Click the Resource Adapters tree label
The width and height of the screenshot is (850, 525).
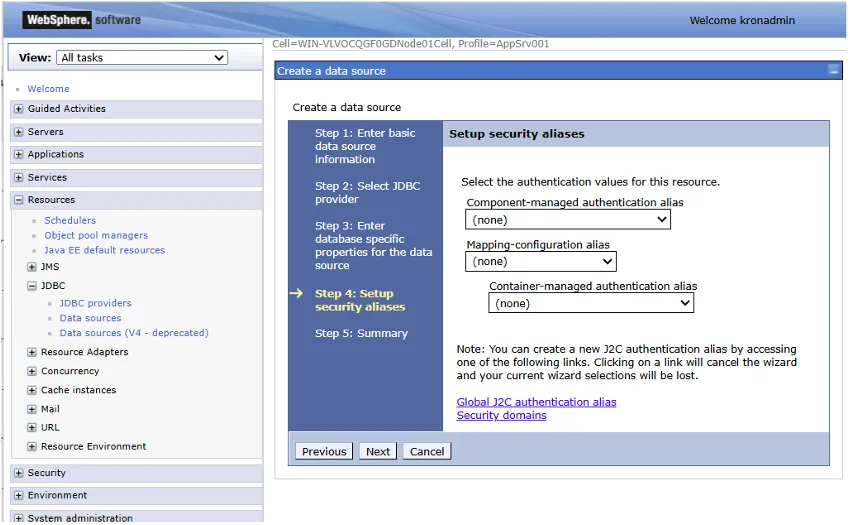[x=85, y=353]
